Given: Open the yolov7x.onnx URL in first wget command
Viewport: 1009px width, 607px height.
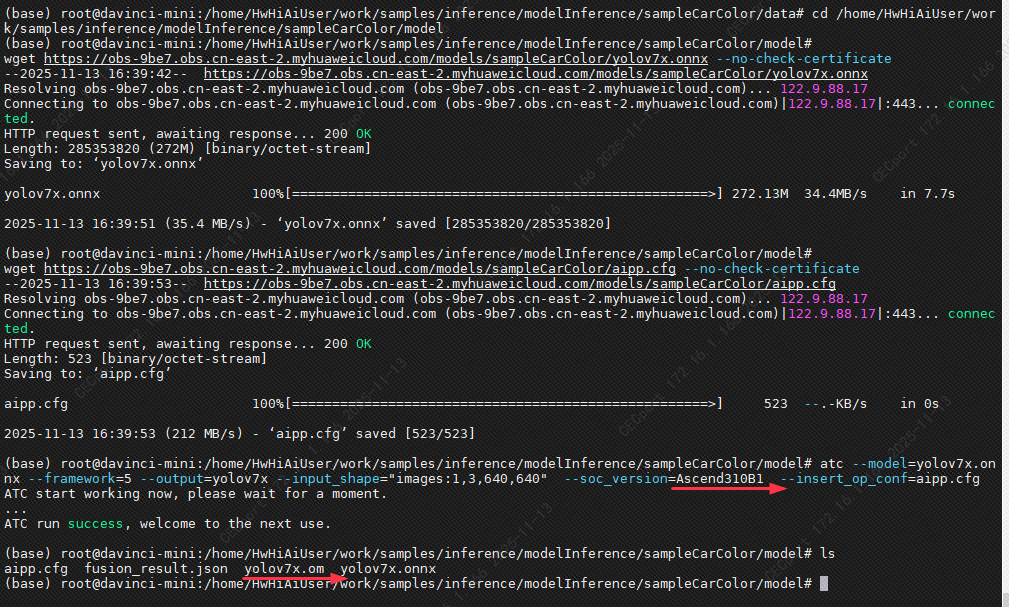Looking at the screenshot, I should pos(376,59).
